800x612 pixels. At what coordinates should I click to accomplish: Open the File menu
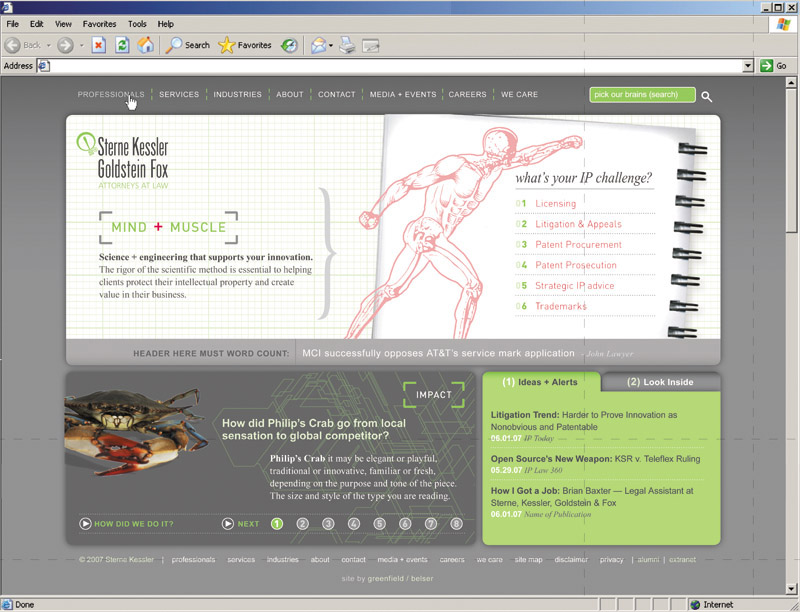(12, 24)
